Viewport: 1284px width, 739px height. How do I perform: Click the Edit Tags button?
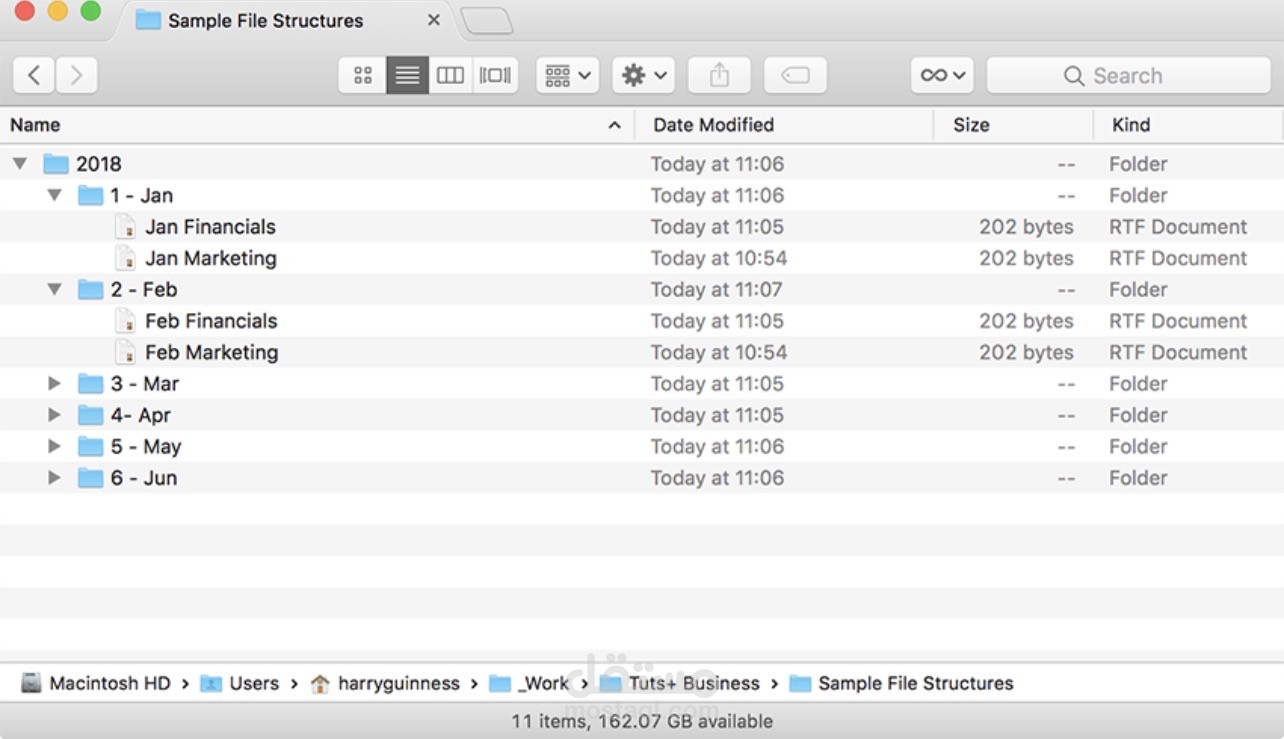pyautogui.click(x=795, y=76)
